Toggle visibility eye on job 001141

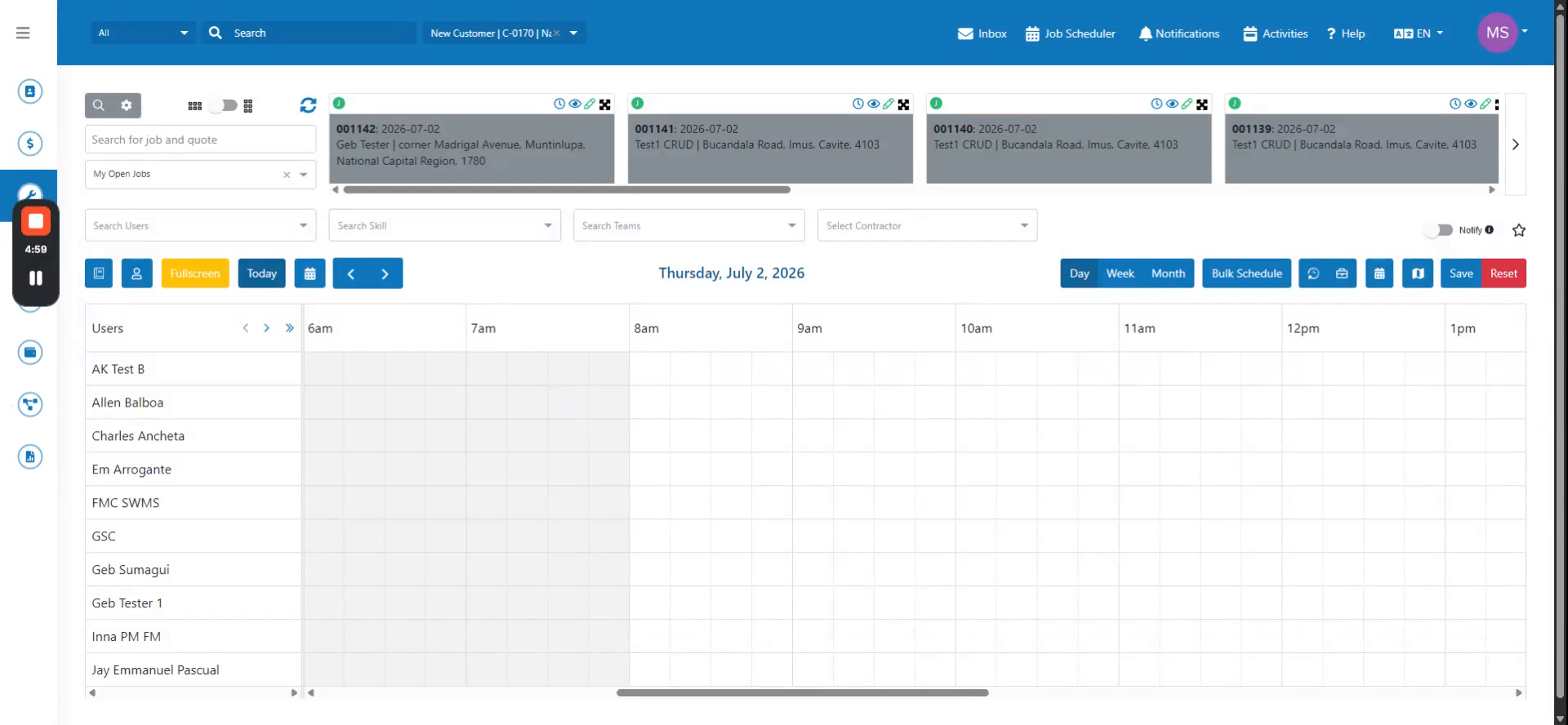click(874, 104)
